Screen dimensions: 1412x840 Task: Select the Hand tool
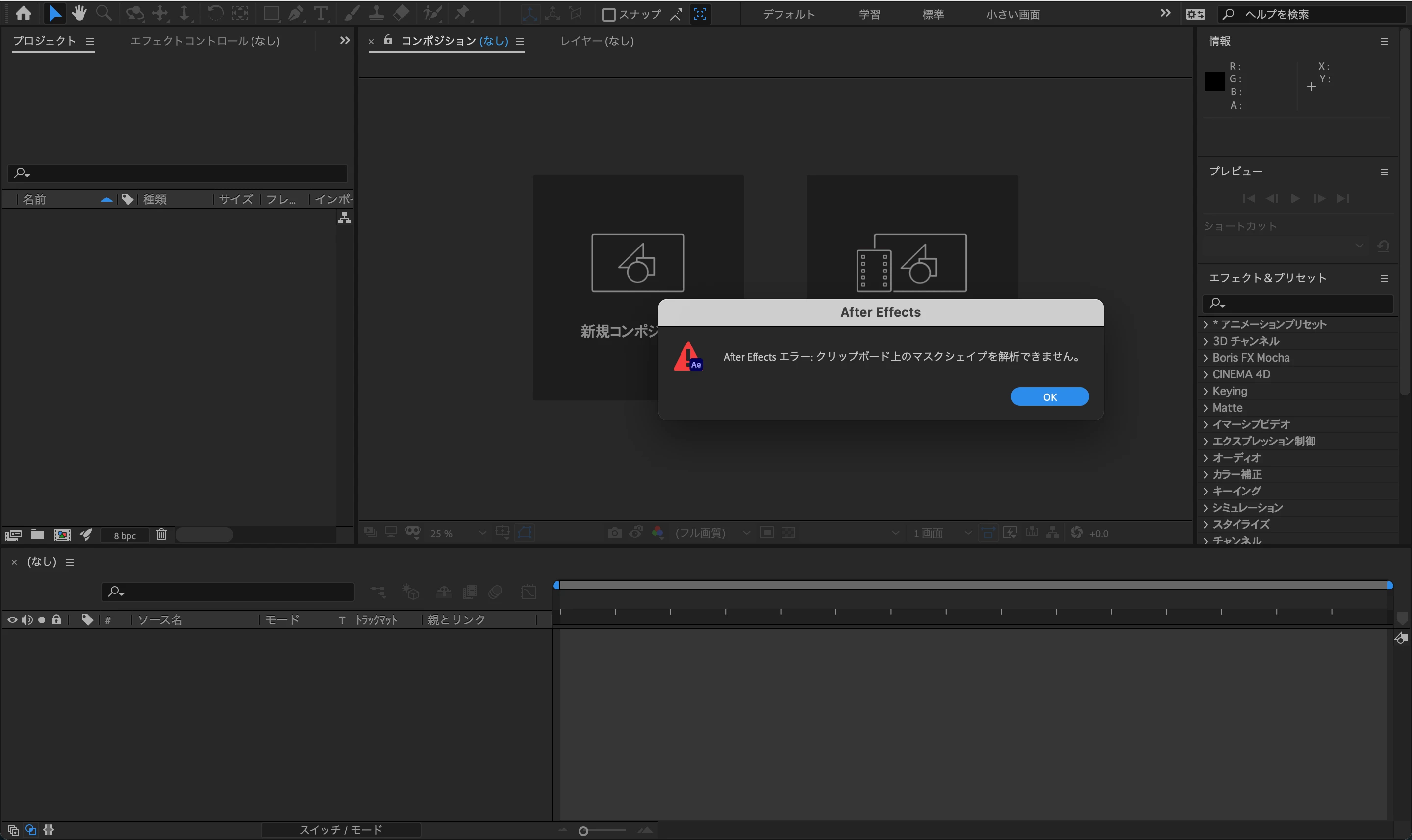tap(79, 13)
